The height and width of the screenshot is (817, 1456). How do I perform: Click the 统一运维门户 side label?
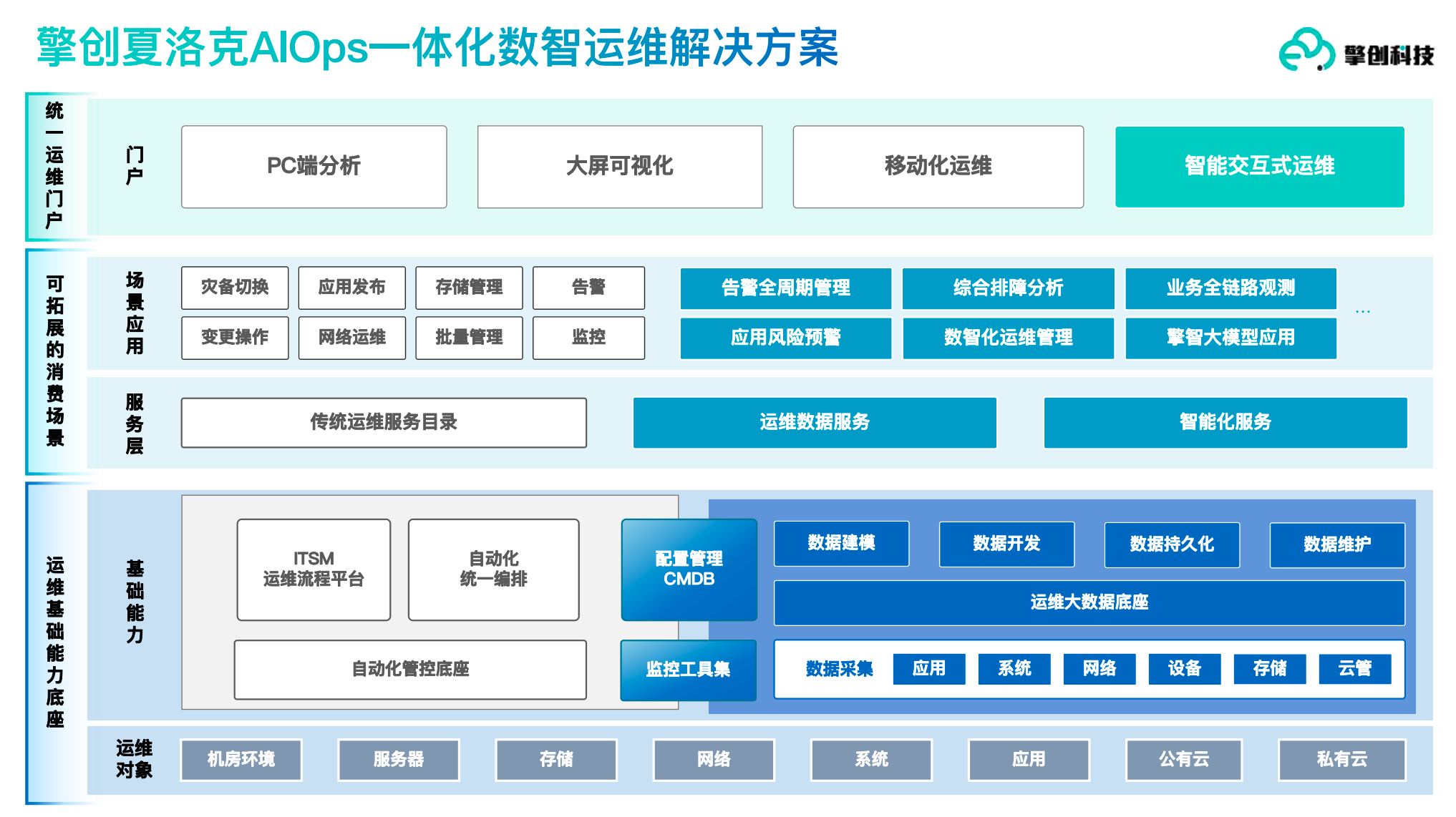click(x=54, y=166)
